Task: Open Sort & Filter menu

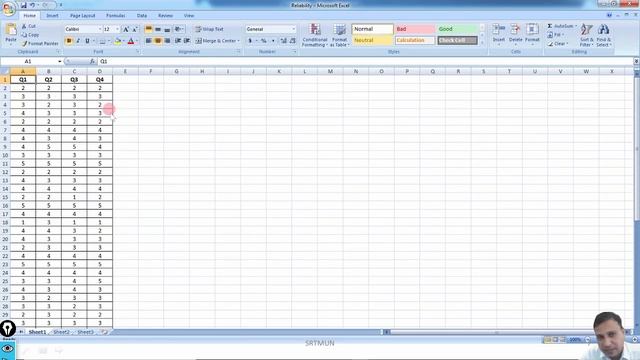Action: coord(587,35)
